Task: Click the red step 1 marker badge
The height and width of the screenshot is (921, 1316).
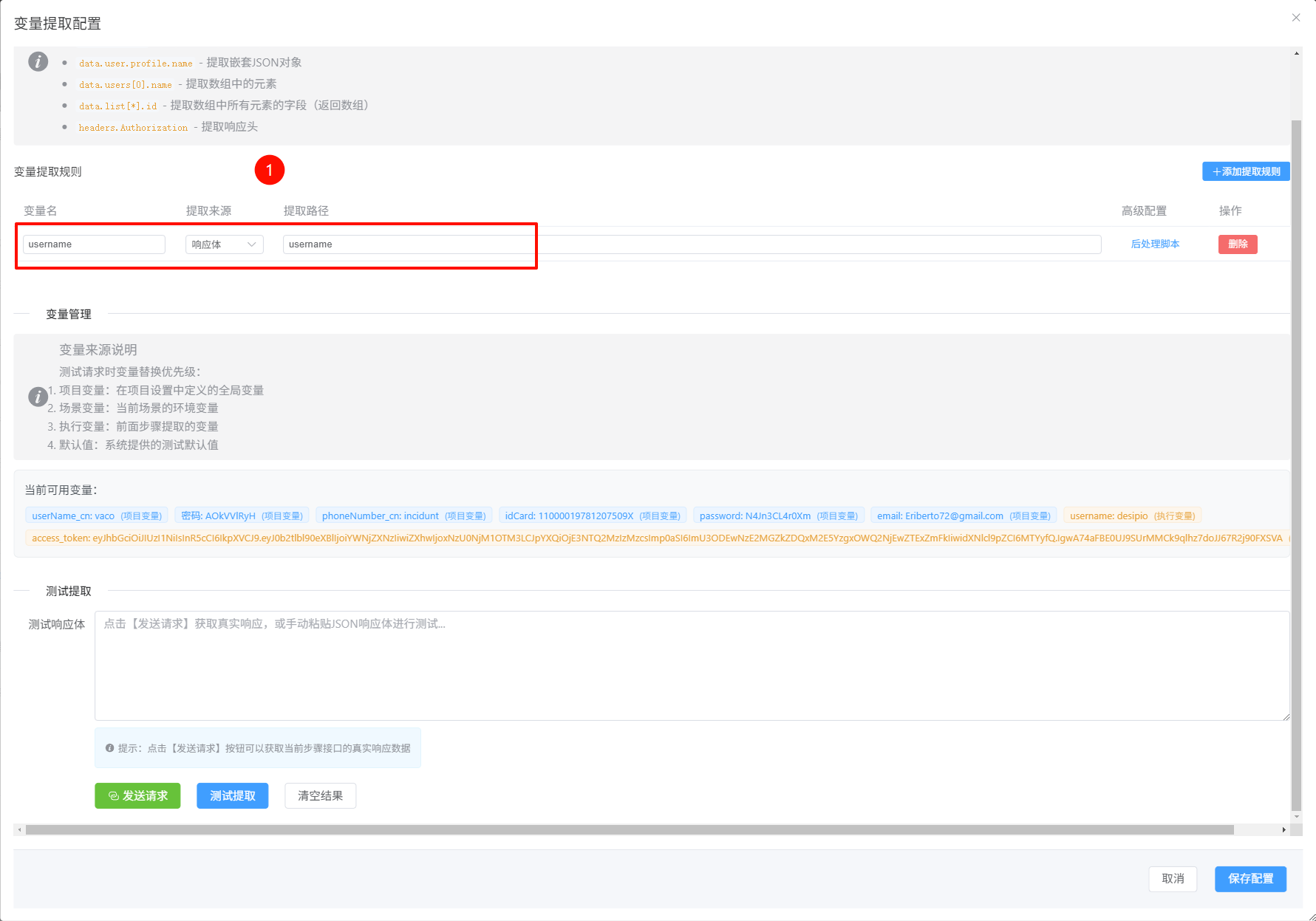Action: pos(270,170)
